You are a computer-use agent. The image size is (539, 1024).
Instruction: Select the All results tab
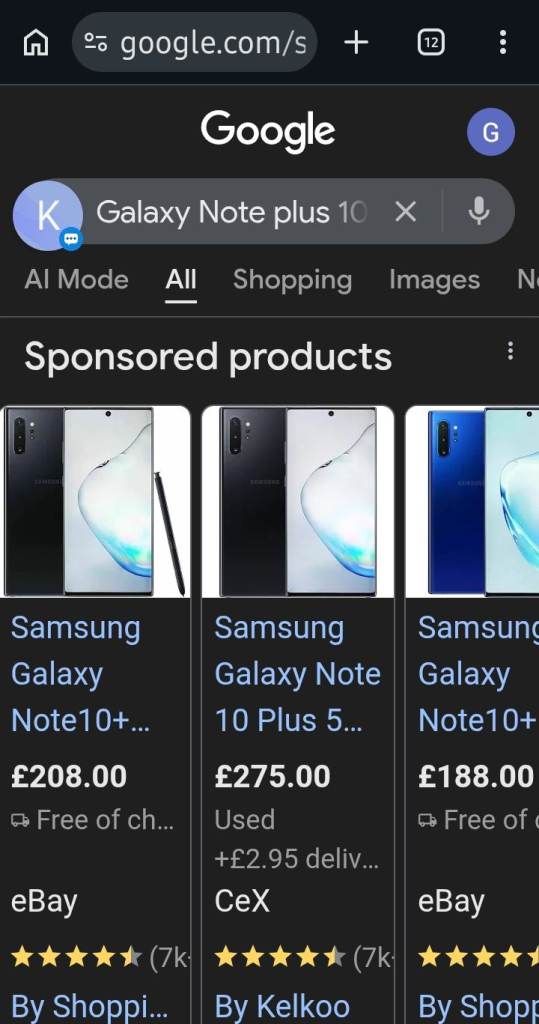click(x=181, y=280)
